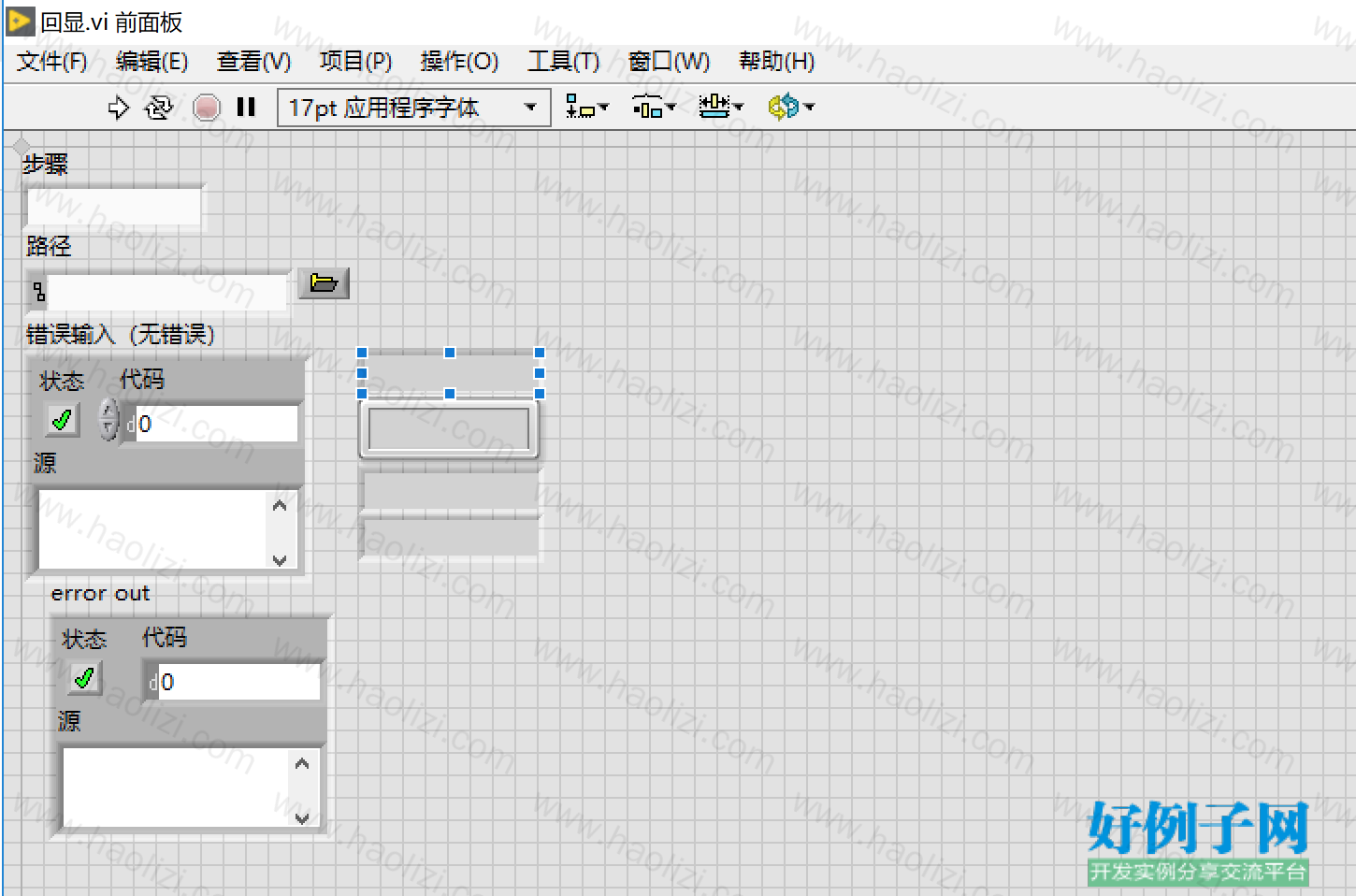This screenshot has width=1356, height=896.
Task: Click the raised unlabeled button below selected label
Action: [x=449, y=429]
